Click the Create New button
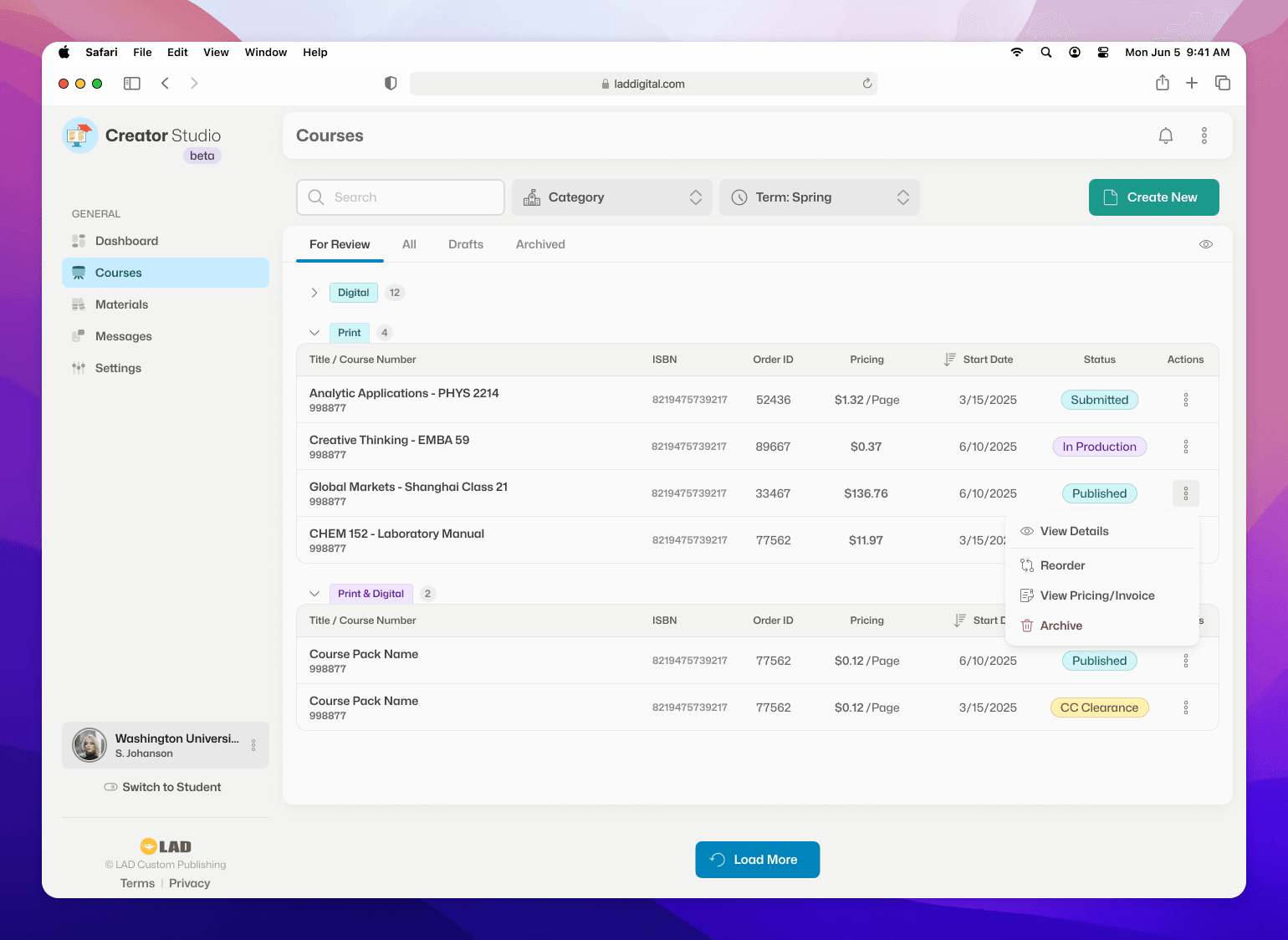This screenshot has height=940, width=1288. point(1153,197)
